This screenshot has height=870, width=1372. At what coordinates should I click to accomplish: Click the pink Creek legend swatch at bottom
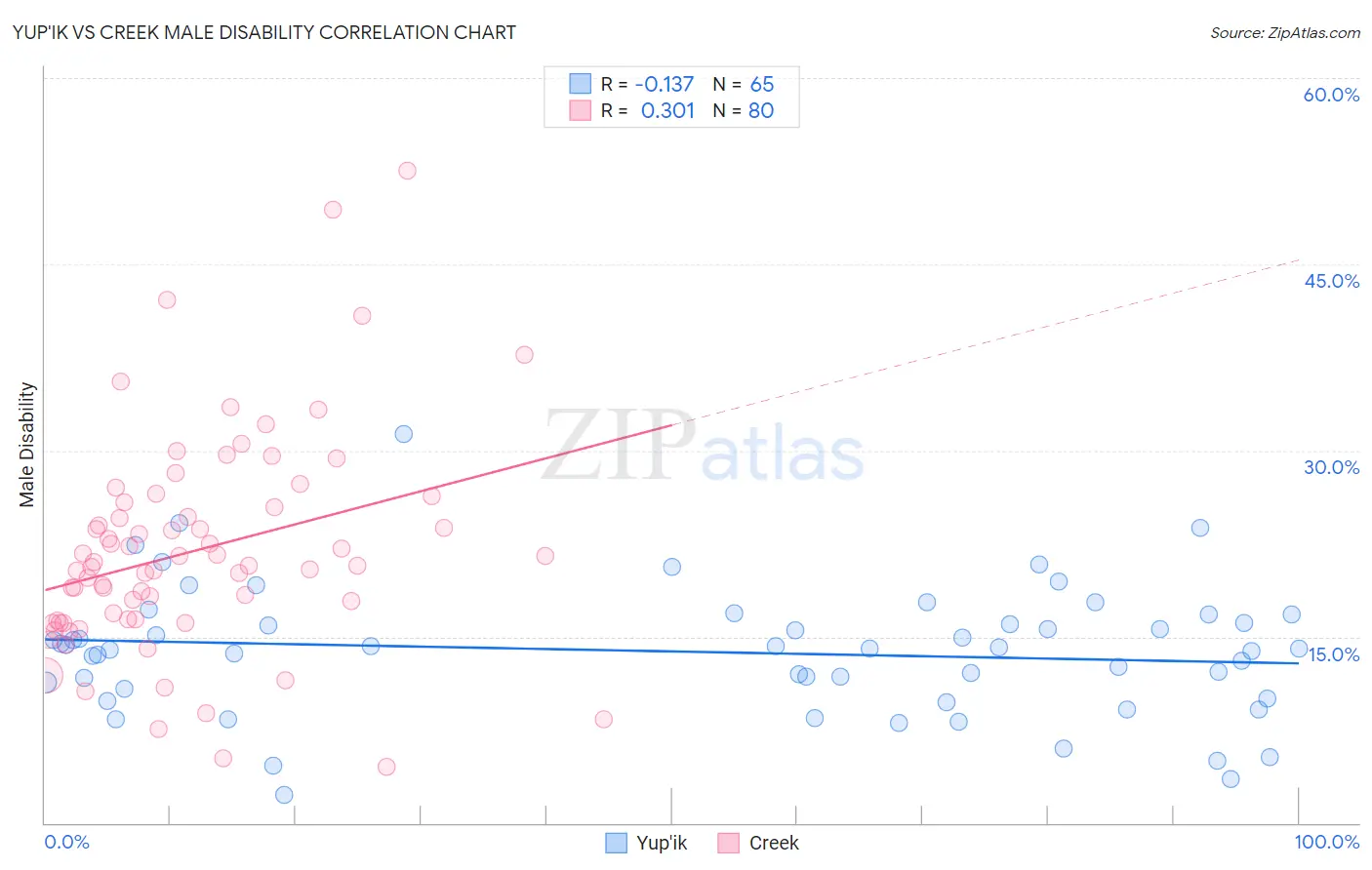coord(728,843)
